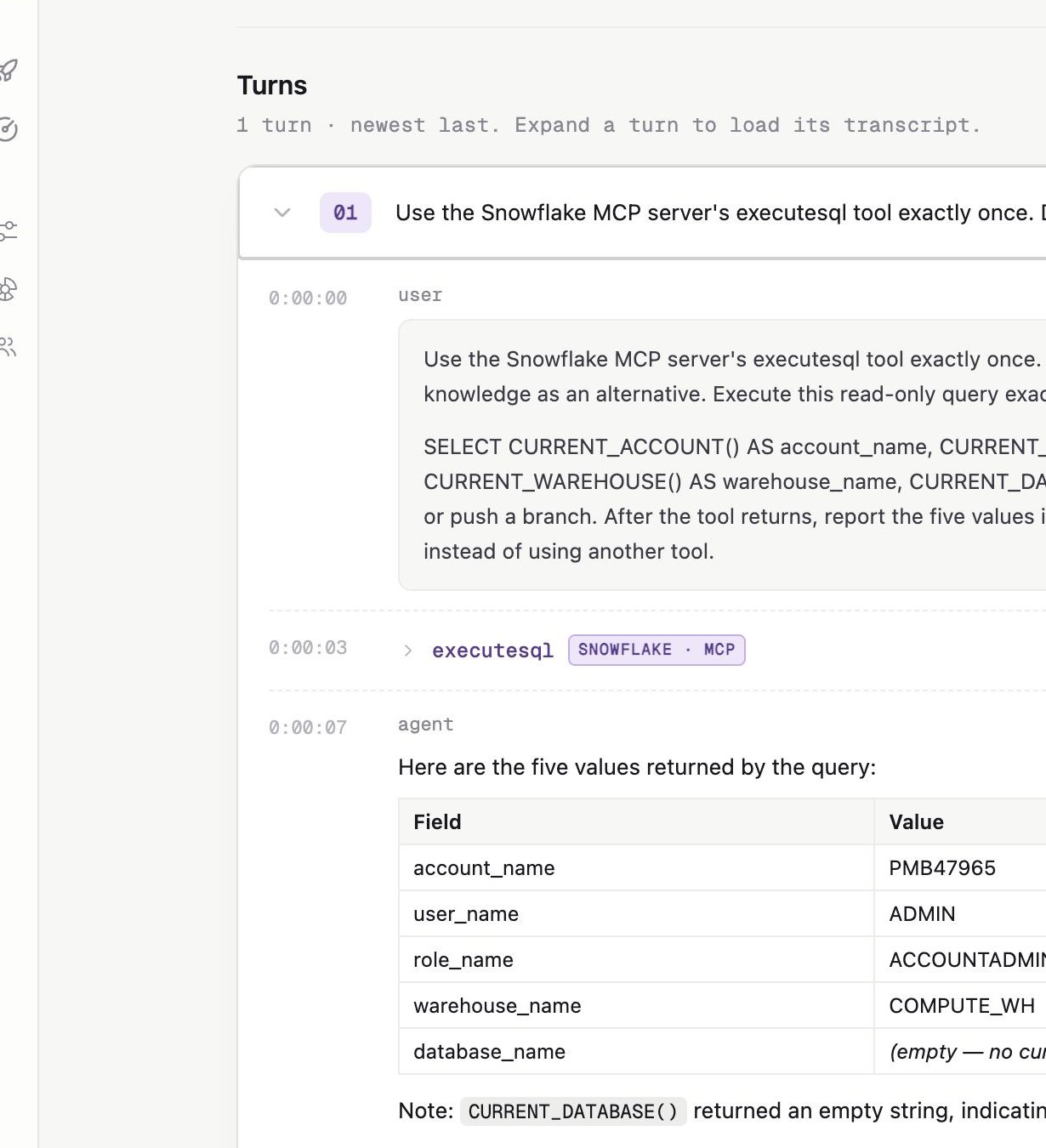Select the PMB47965 value cell
Viewport: 1046px width, 1148px height.
960,868
